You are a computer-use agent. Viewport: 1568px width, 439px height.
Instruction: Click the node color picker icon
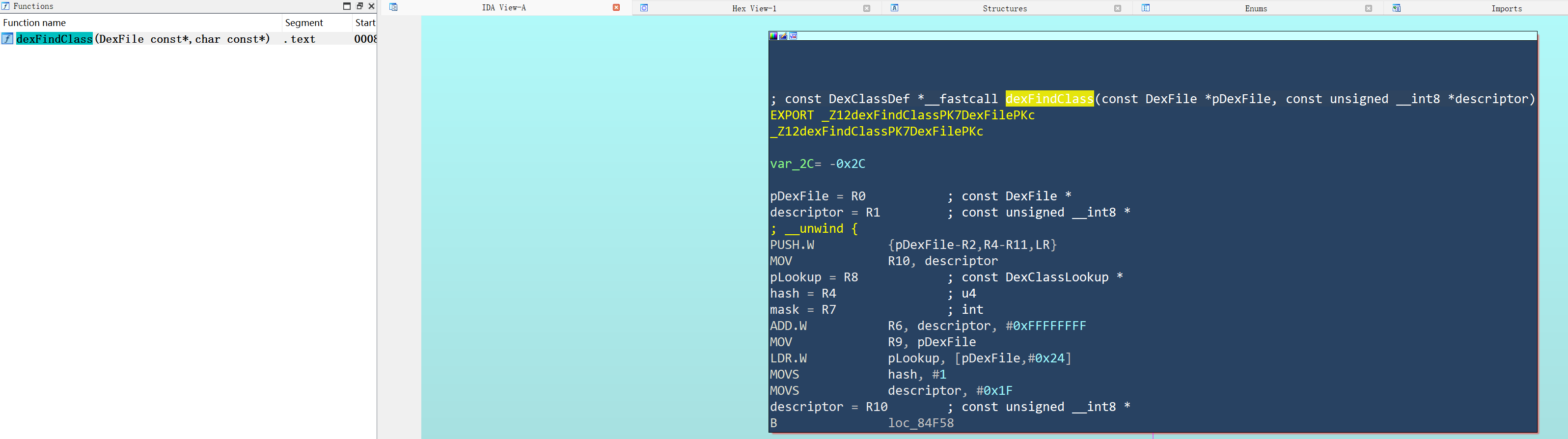[x=773, y=36]
